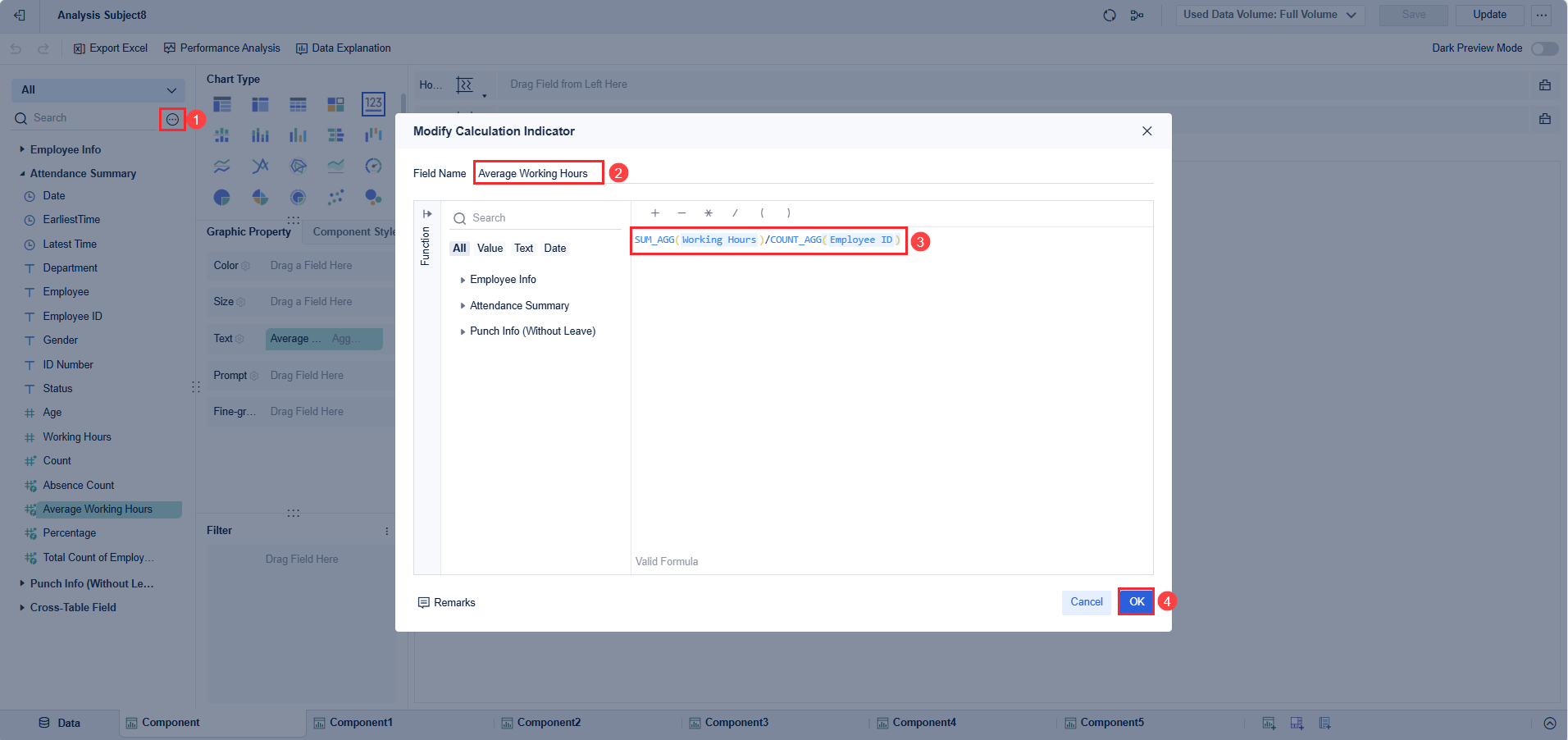The width and height of the screenshot is (1568, 740).
Task: Confirm the formula with OK
Action: [x=1137, y=602]
